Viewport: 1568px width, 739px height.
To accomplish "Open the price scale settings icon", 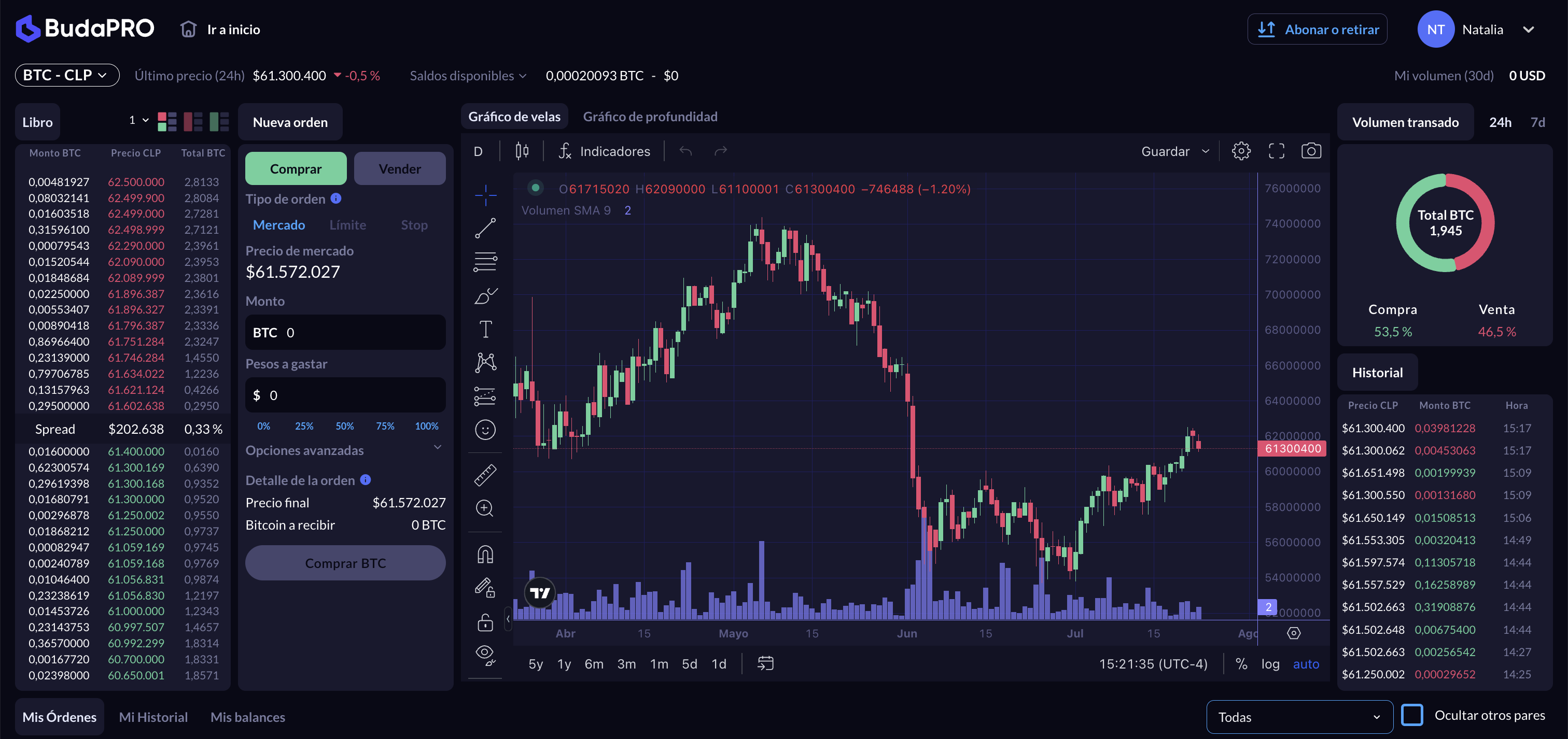I will pyautogui.click(x=1294, y=633).
